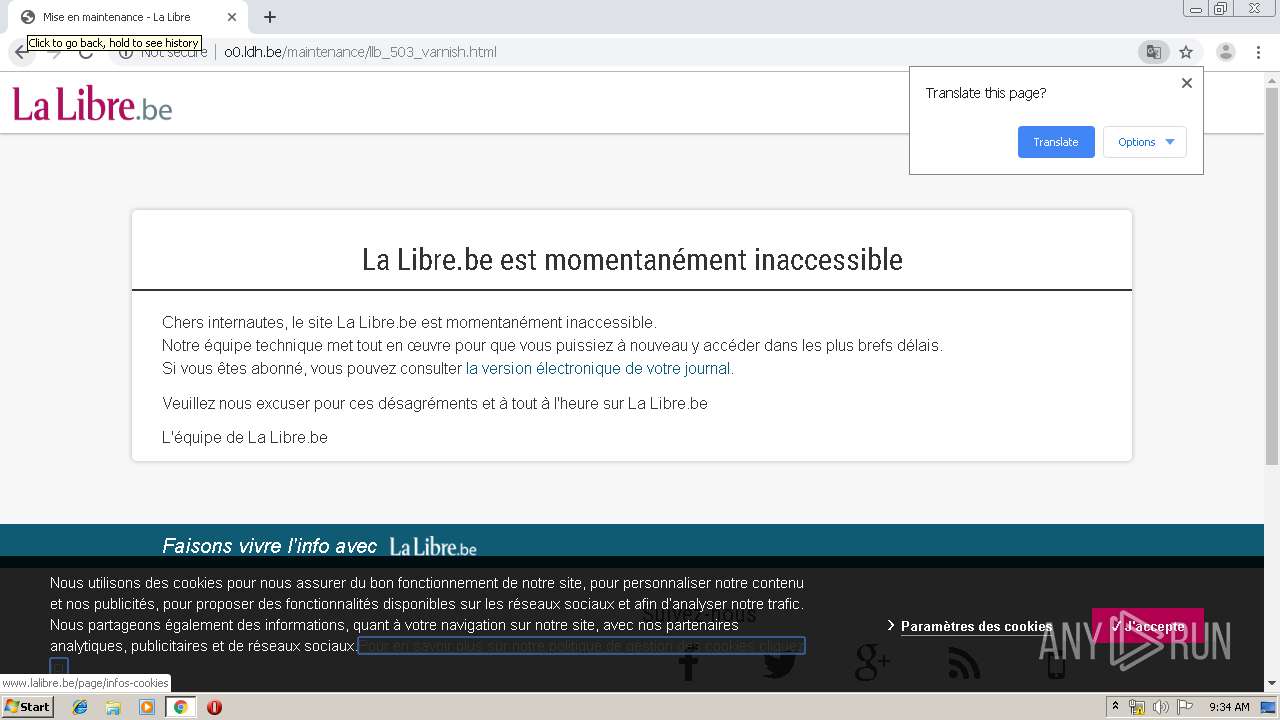This screenshot has height=720, width=1280.
Task: Click the blue Translate button
Action: click(1056, 142)
